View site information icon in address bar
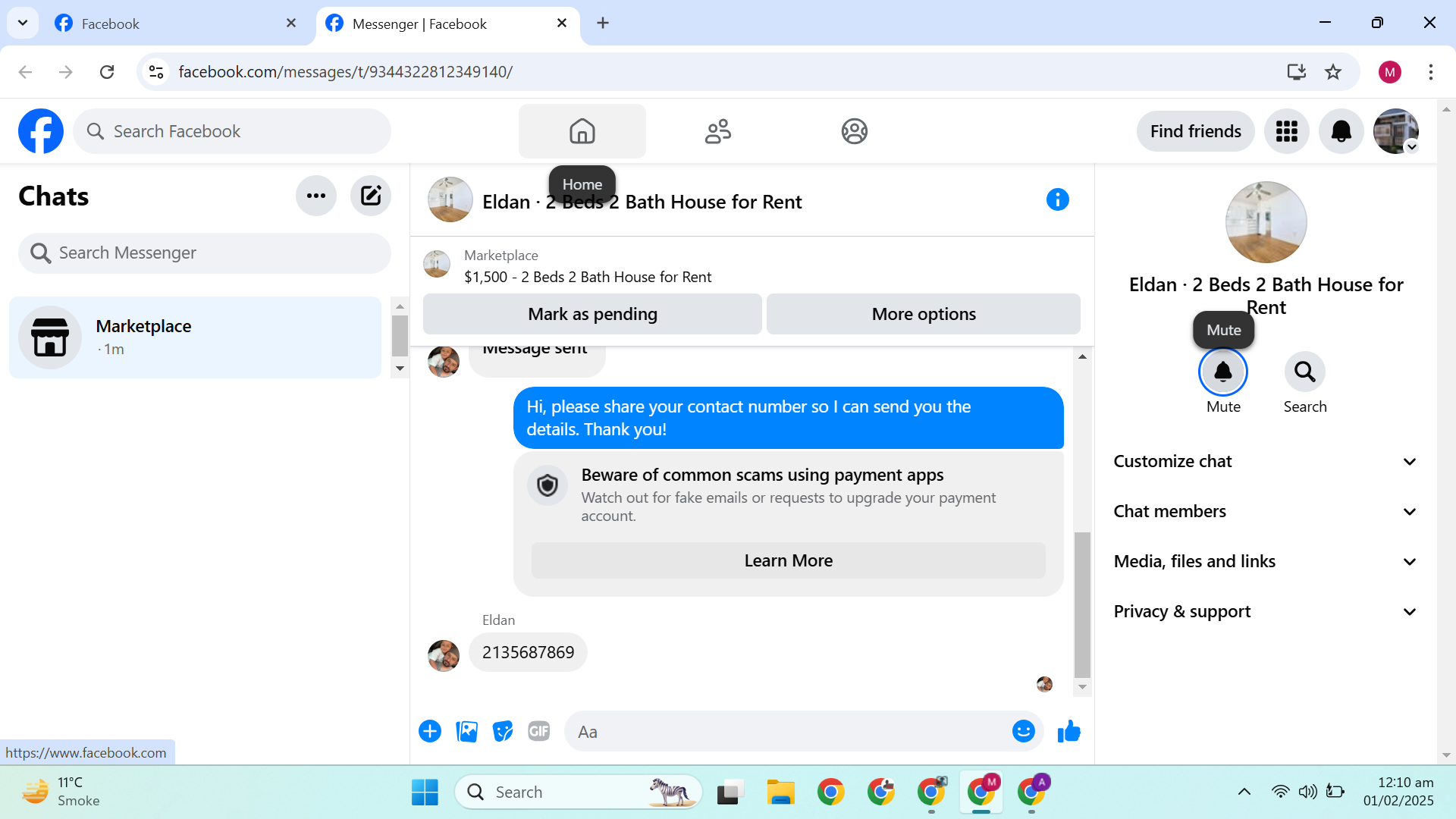Viewport: 1456px width, 819px height. tap(156, 72)
